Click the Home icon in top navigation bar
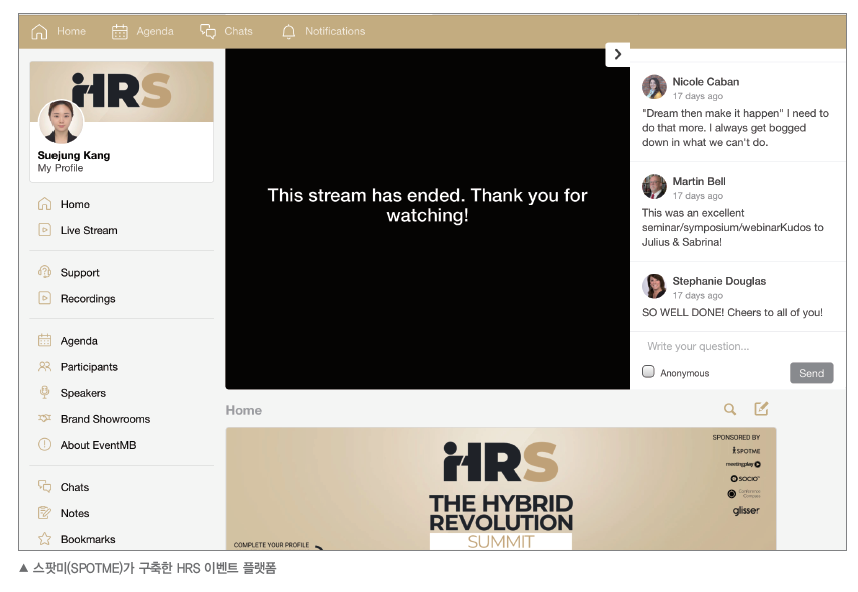The width and height of the screenshot is (858, 592). click(x=39, y=32)
